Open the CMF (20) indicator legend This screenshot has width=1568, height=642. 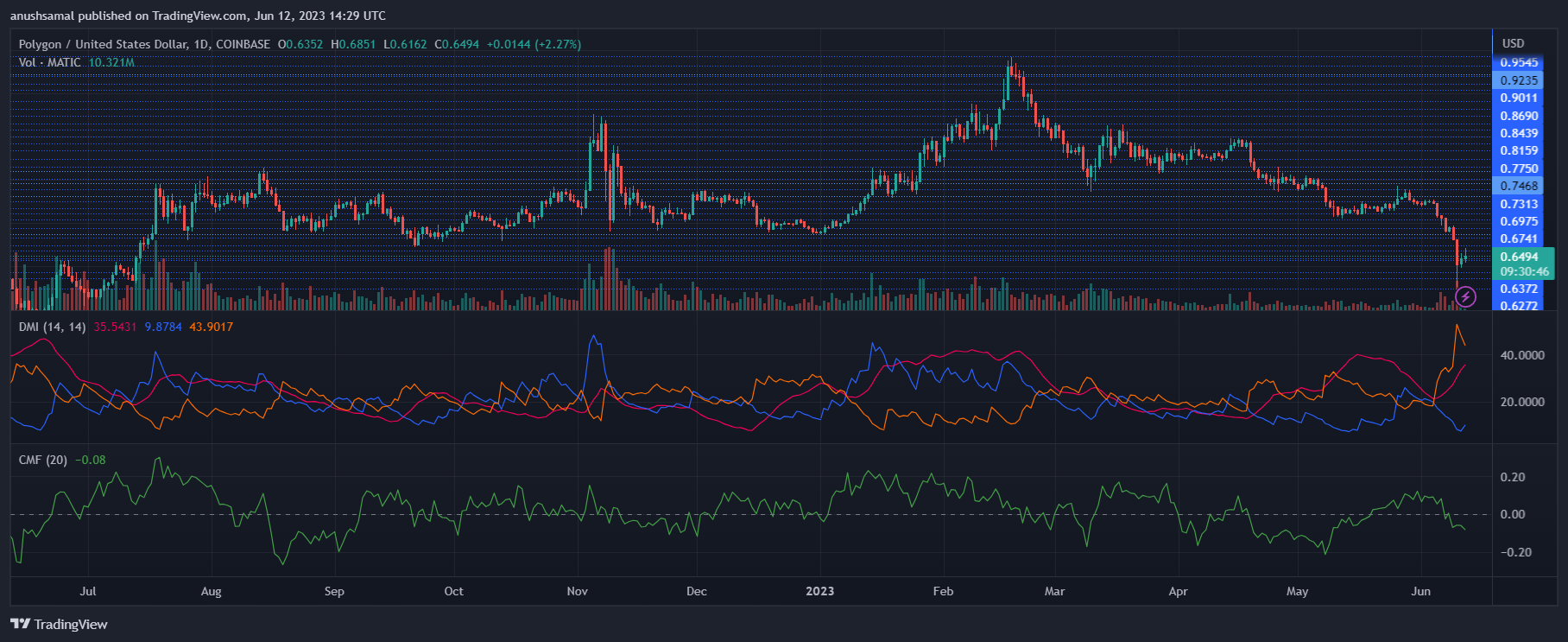click(43, 460)
